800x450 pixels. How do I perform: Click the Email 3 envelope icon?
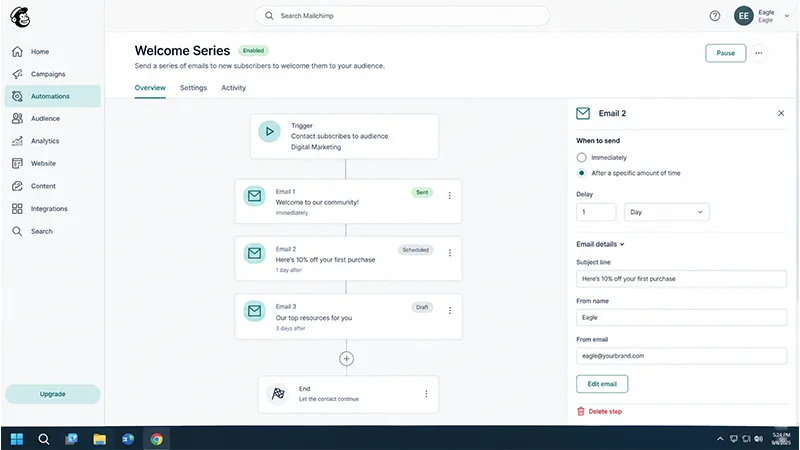[254, 311]
